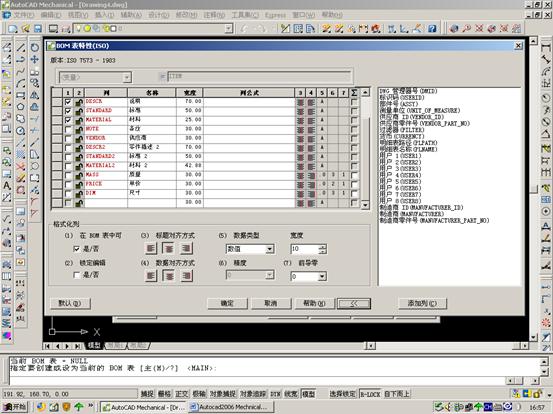Set title alignment to right in format section

187,249
